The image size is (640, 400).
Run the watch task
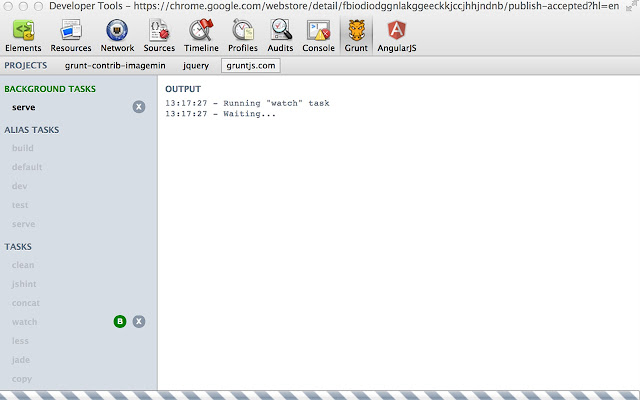[x=24, y=322]
